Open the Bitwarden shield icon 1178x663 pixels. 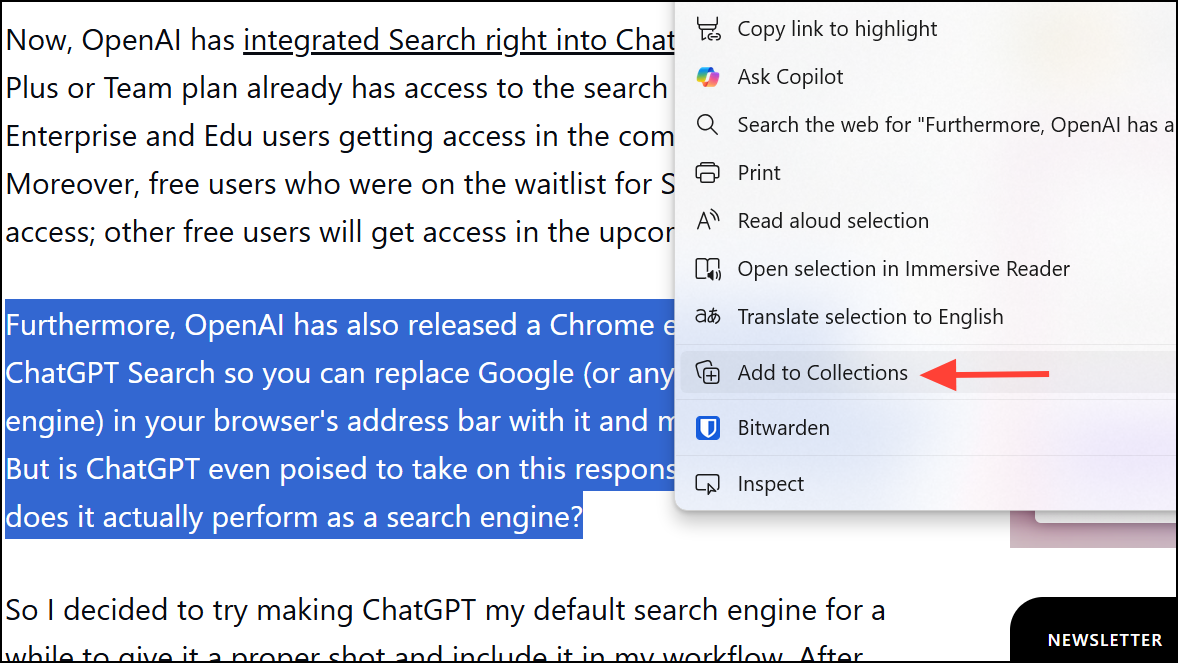point(708,427)
